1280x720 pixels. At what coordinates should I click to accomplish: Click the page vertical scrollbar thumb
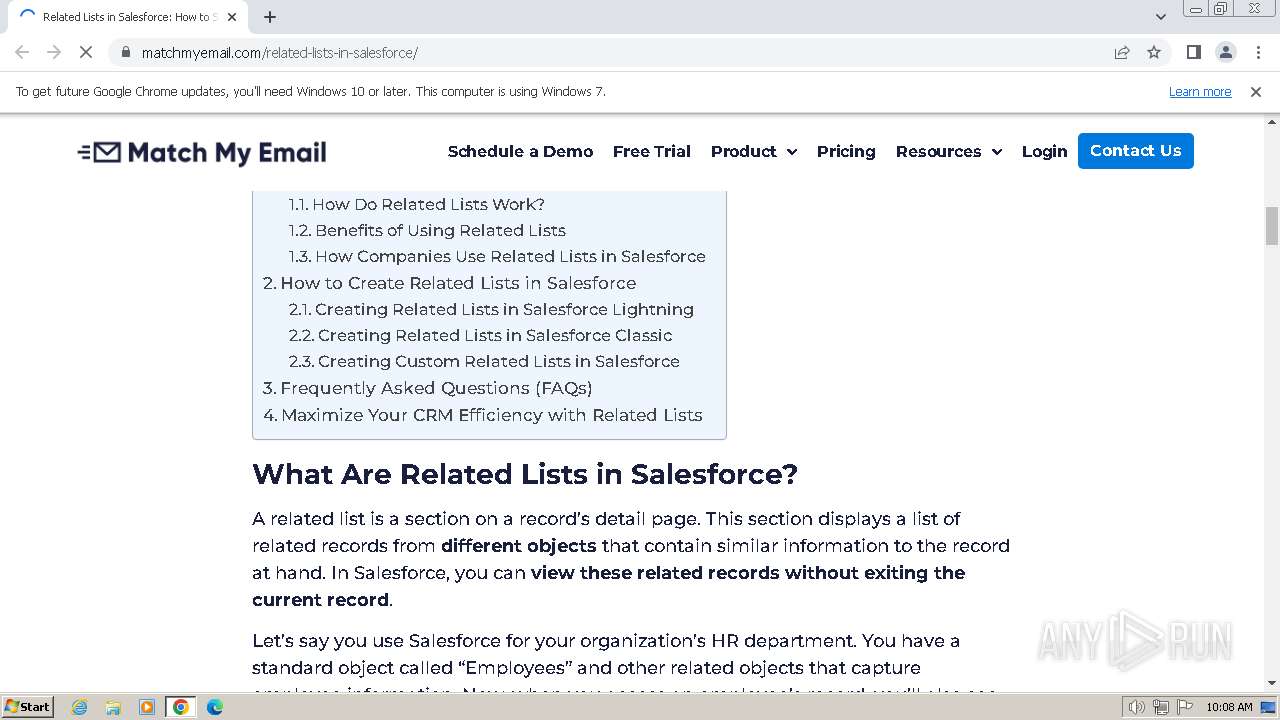tap(1272, 225)
